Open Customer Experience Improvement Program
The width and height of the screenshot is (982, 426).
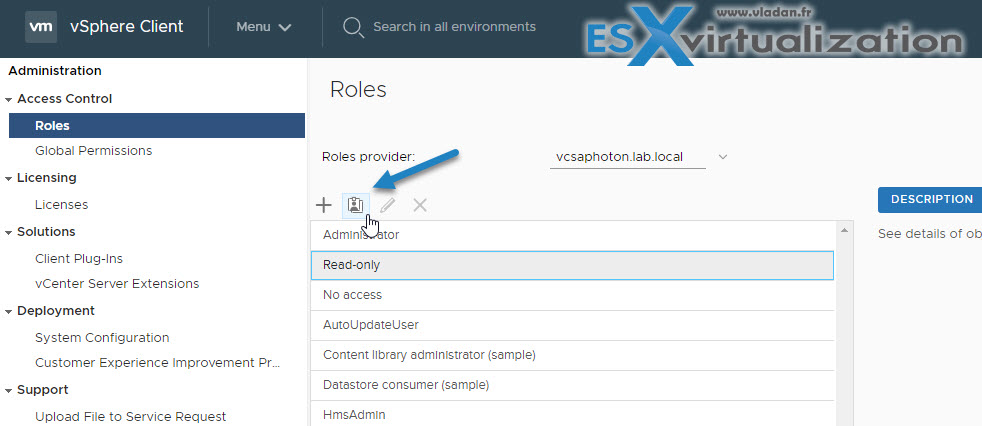coord(158,363)
